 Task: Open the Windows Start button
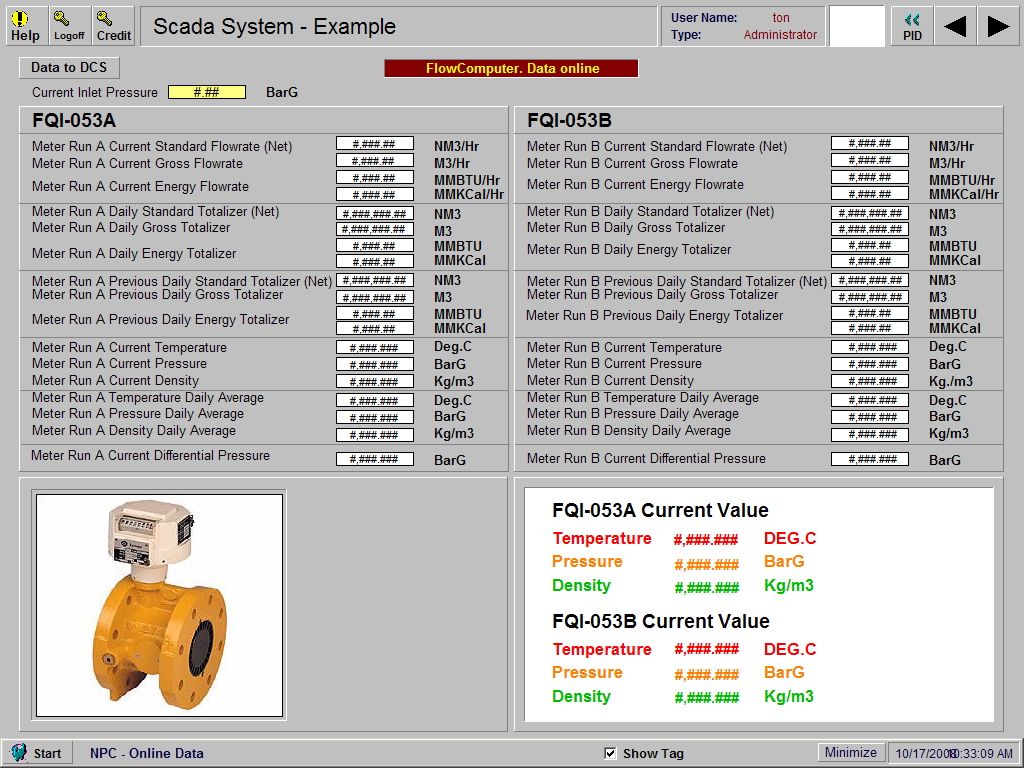[38, 752]
